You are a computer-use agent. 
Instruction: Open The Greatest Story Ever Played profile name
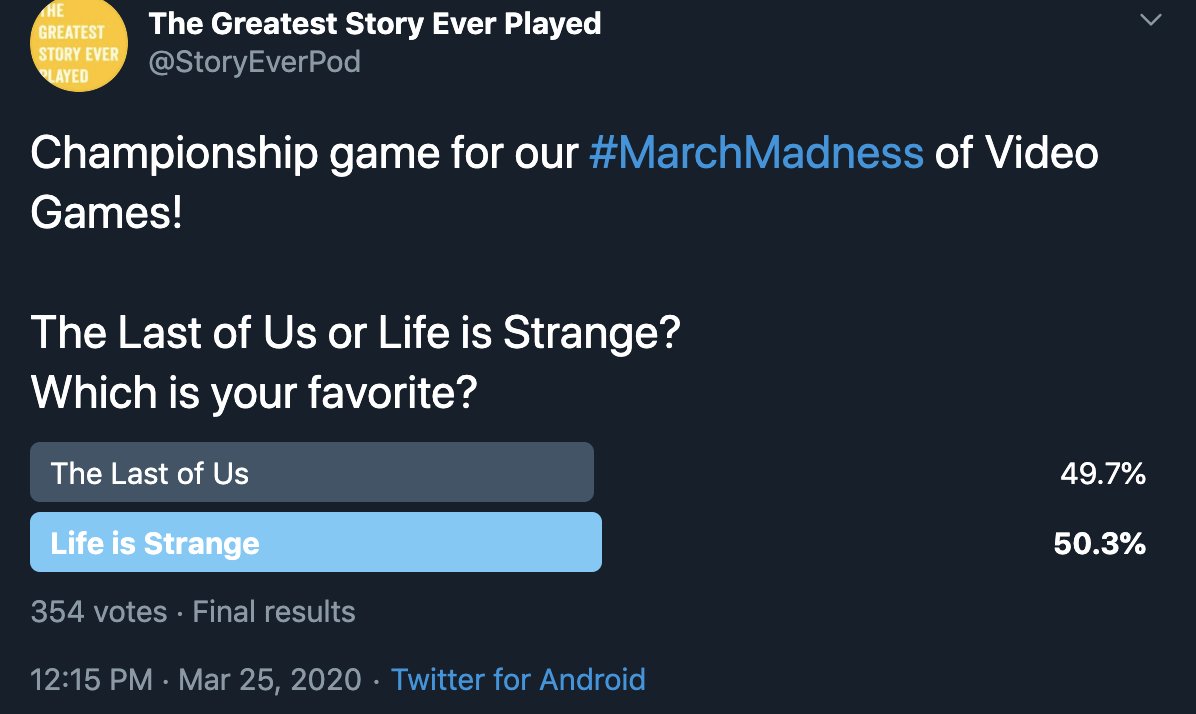point(375,24)
